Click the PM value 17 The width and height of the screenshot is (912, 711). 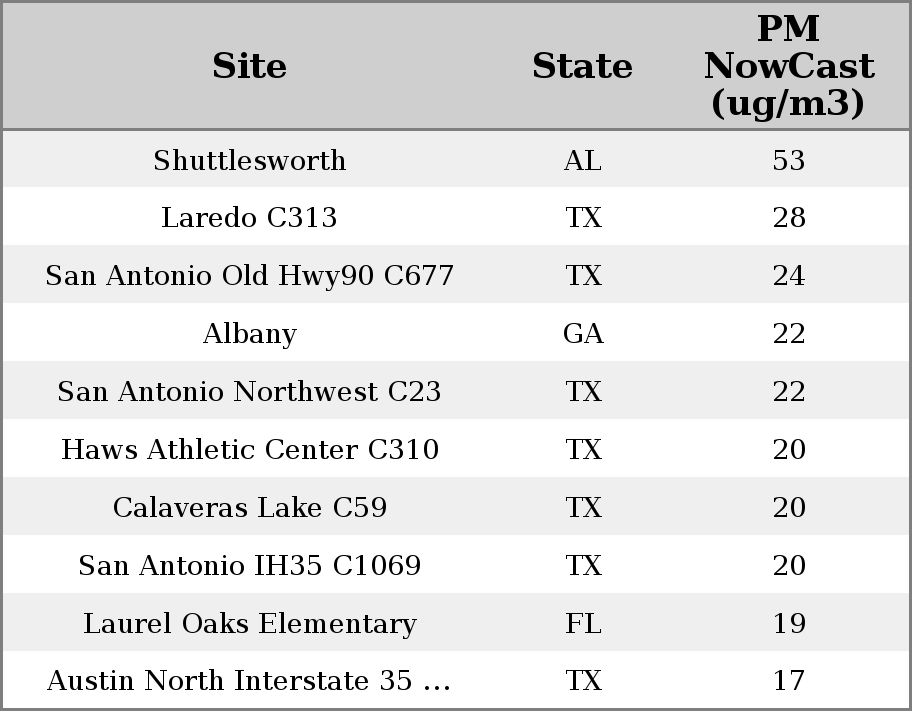pyautogui.click(x=789, y=680)
